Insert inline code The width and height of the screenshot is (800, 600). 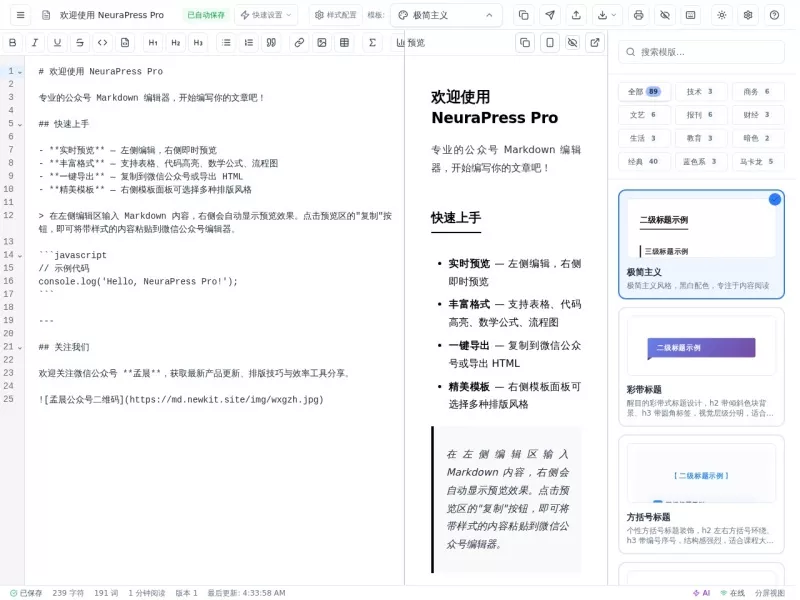(x=103, y=43)
